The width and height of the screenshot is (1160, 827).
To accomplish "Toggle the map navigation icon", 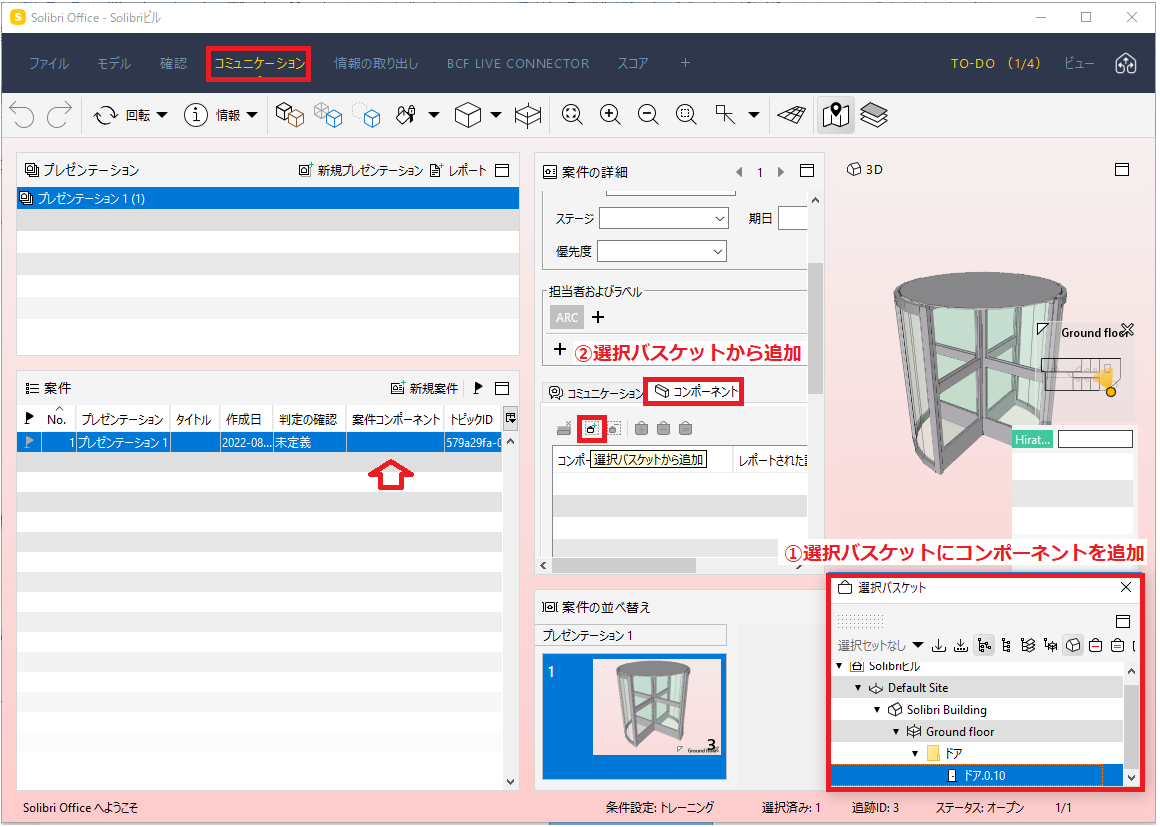I will pyautogui.click(x=835, y=115).
